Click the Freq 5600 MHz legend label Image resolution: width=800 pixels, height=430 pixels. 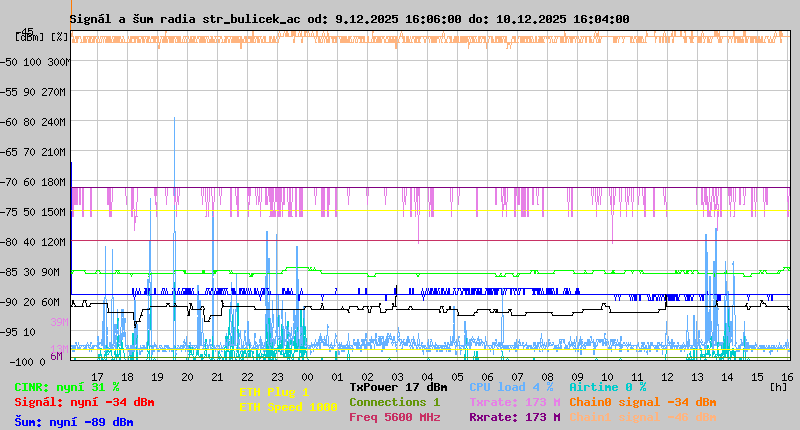394,418
